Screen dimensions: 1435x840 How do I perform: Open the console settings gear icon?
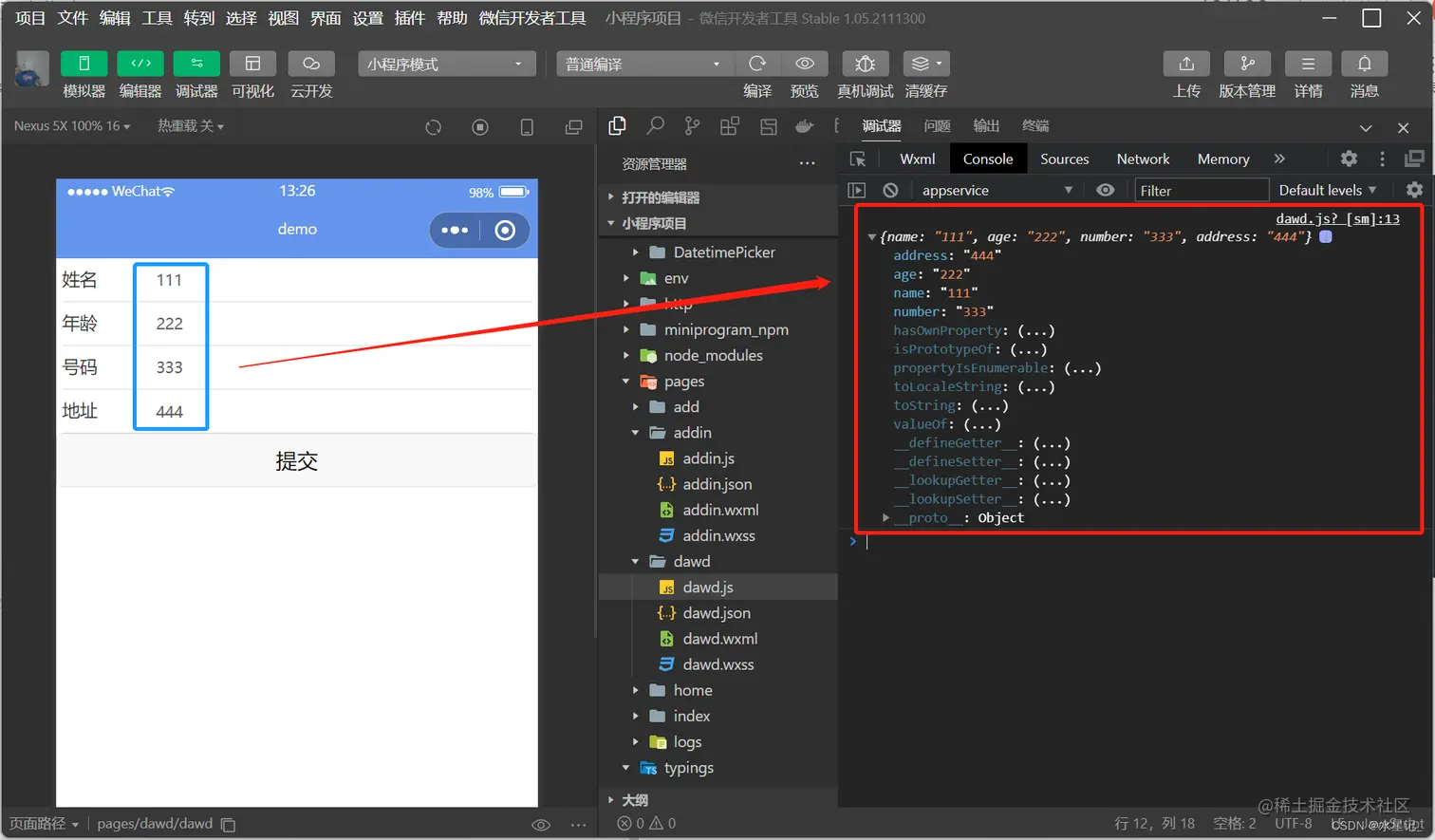tap(1414, 190)
